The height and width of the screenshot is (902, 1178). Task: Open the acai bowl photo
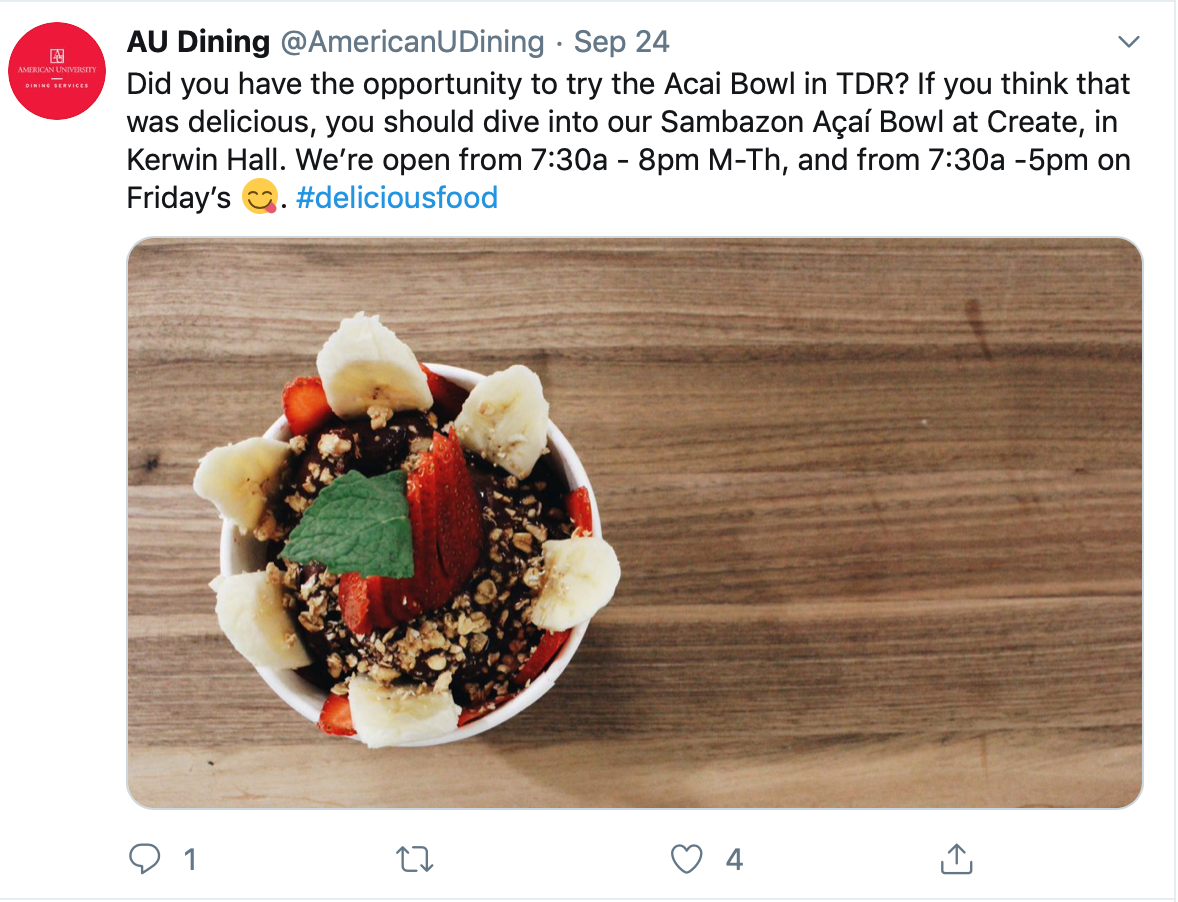click(634, 523)
